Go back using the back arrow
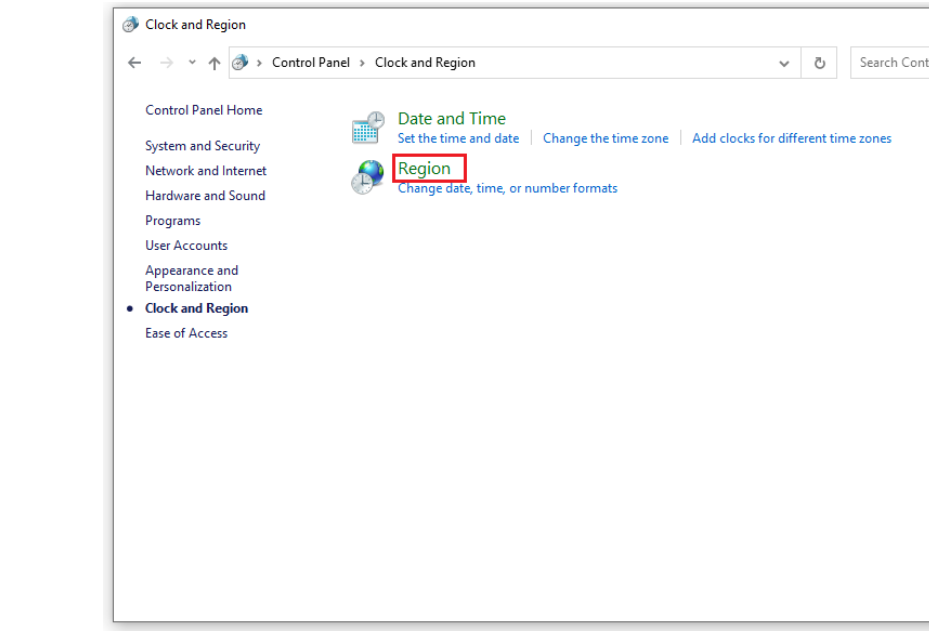 [135, 63]
